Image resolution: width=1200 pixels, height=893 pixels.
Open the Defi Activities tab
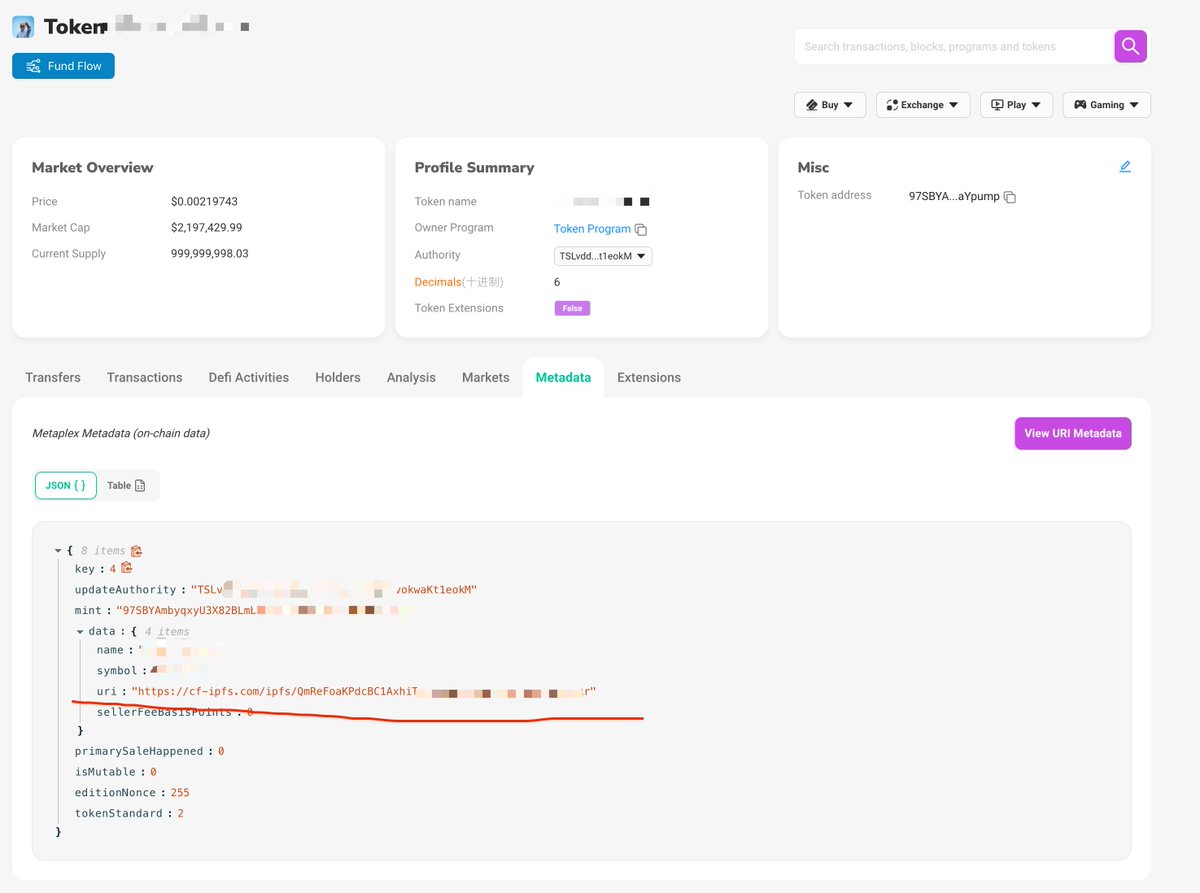(248, 377)
